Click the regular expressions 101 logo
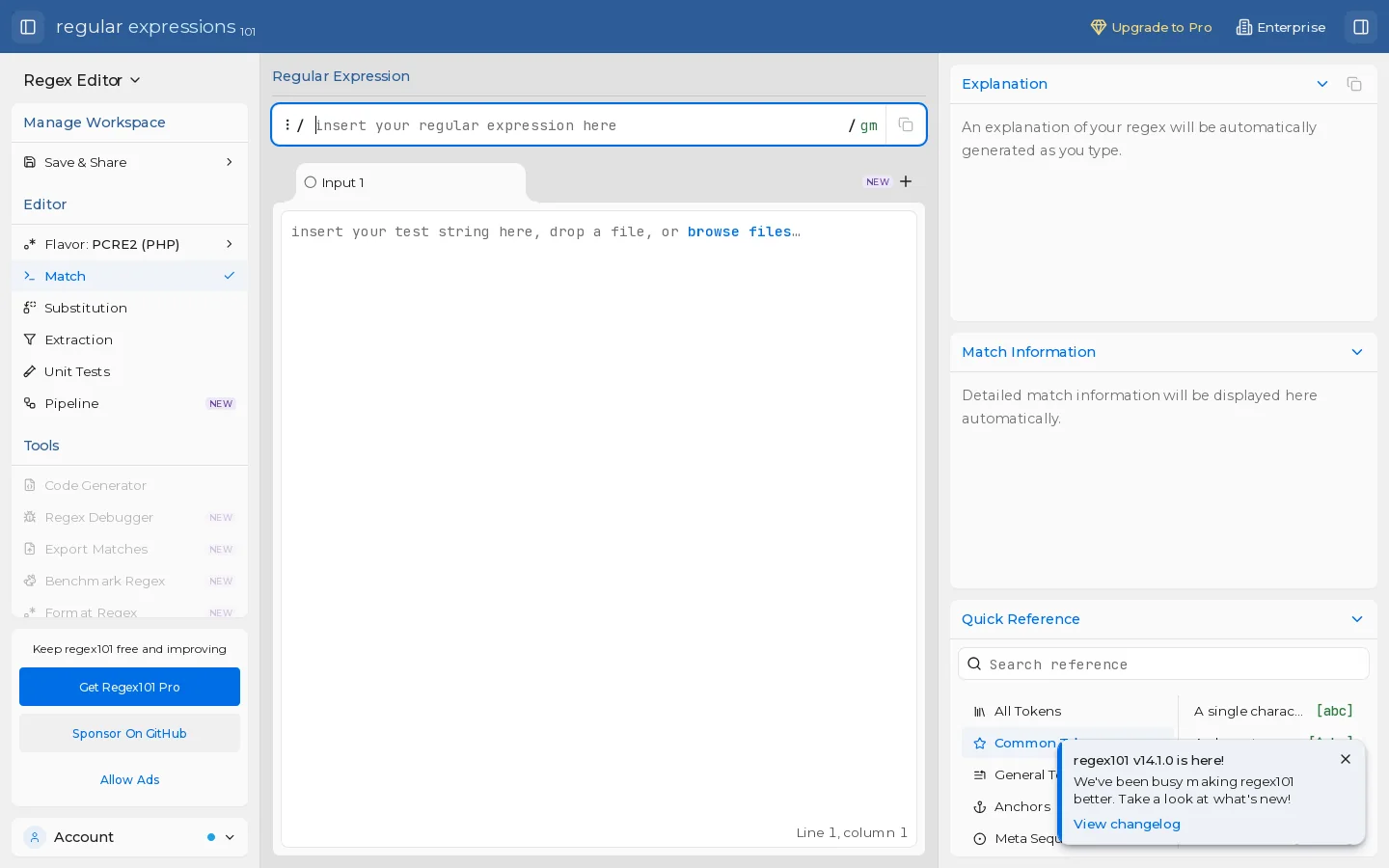The width and height of the screenshot is (1389, 868). pyautogui.click(x=155, y=27)
